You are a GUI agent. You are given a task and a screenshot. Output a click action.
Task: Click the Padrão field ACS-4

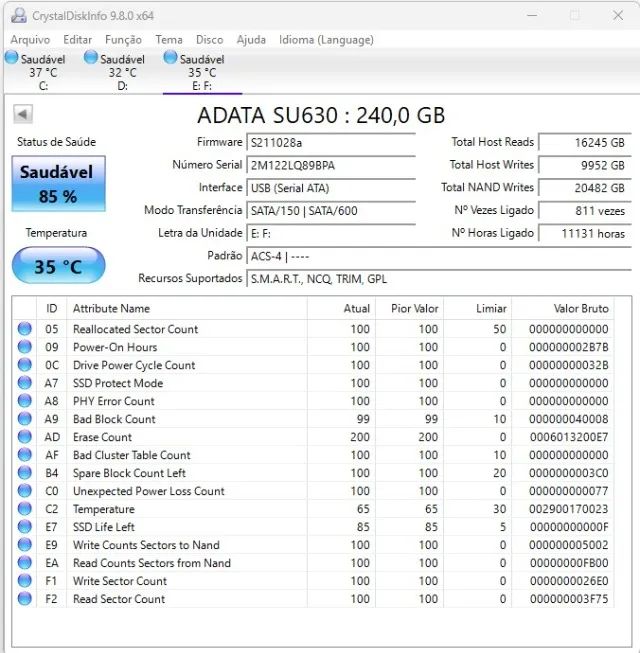click(x=439, y=256)
